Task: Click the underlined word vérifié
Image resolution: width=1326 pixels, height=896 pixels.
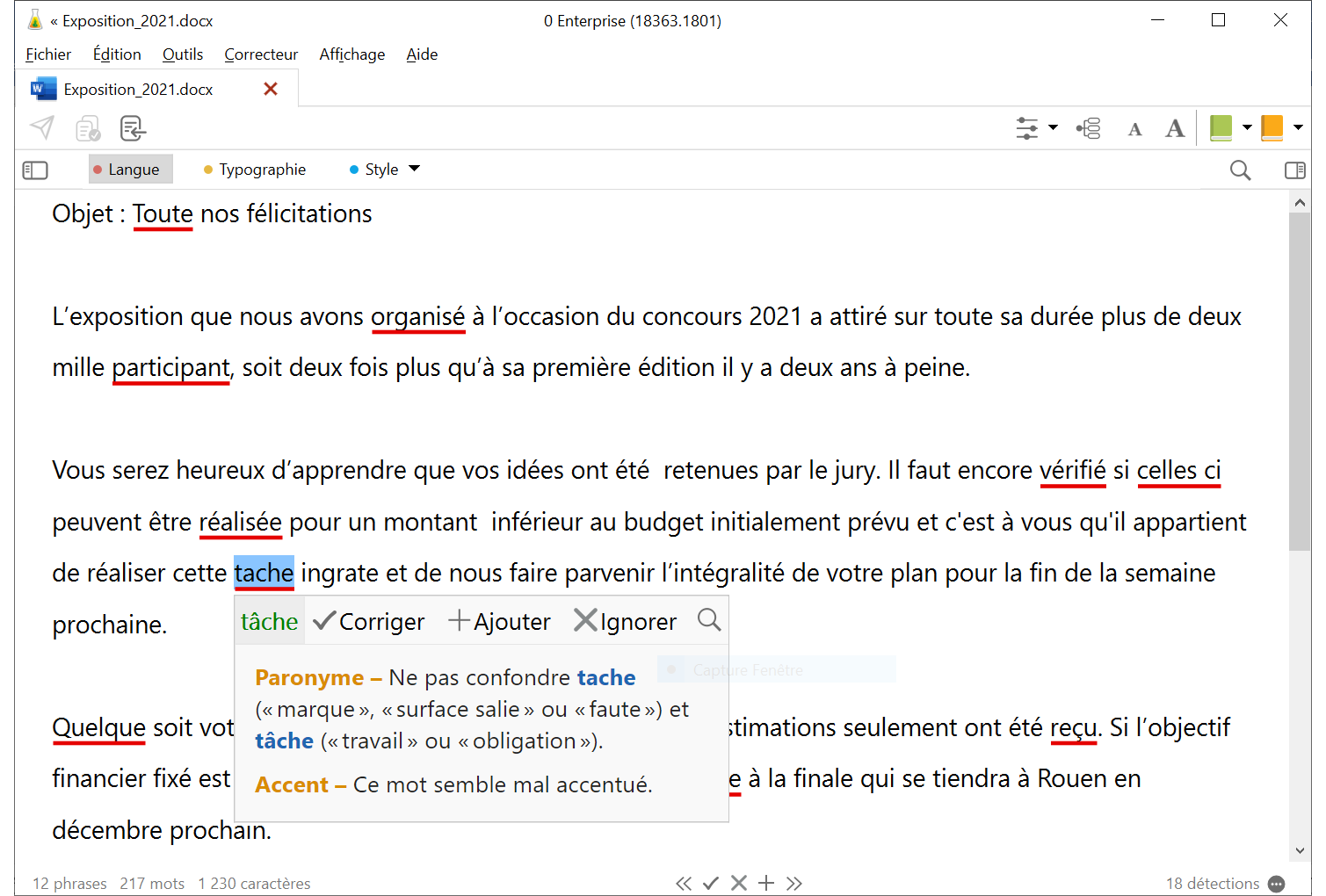Action: 1073,470
